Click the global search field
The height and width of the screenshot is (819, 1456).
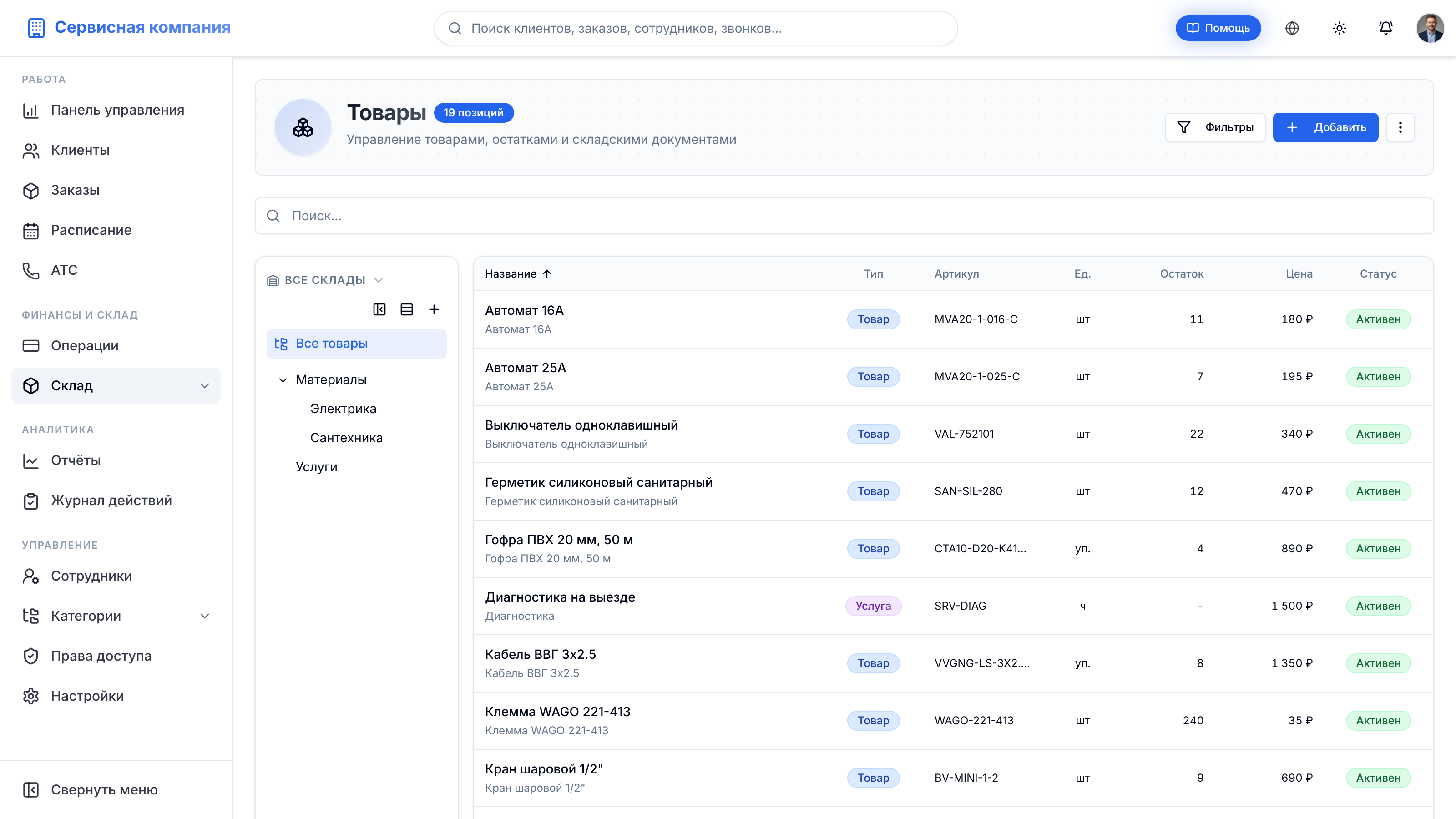696,28
